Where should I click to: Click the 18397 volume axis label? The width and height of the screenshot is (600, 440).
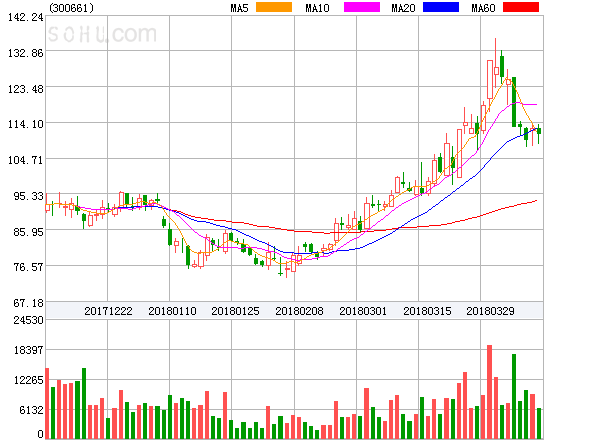tap(29, 350)
